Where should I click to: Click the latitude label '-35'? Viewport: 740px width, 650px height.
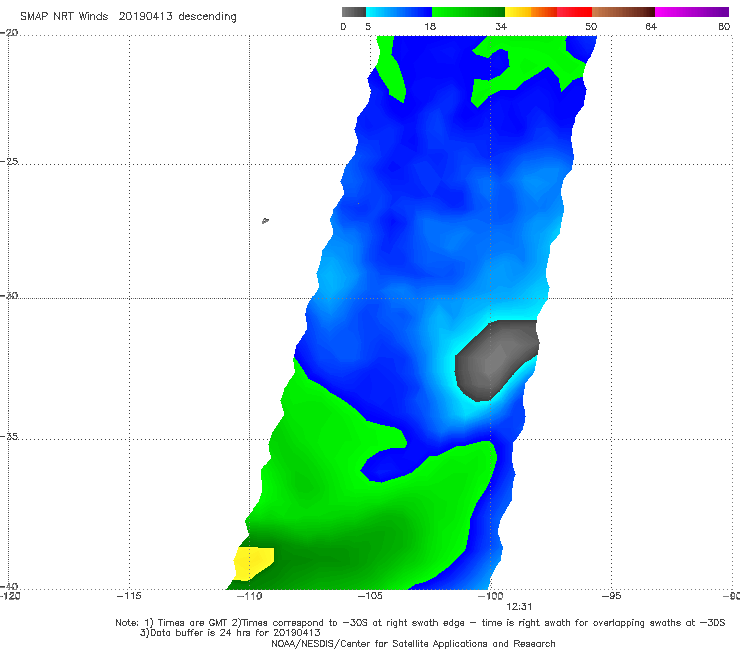[9, 437]
